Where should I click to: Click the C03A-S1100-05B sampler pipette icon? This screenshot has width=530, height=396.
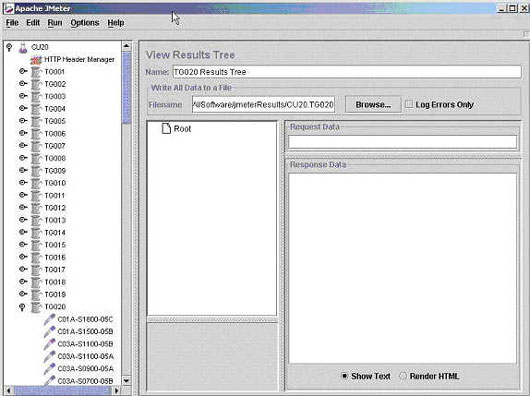coord(49,344)
